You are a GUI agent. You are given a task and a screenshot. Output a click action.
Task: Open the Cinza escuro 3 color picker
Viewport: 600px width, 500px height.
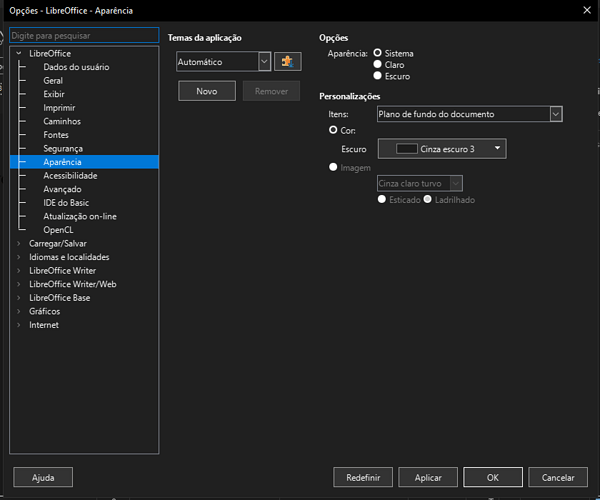442,149
